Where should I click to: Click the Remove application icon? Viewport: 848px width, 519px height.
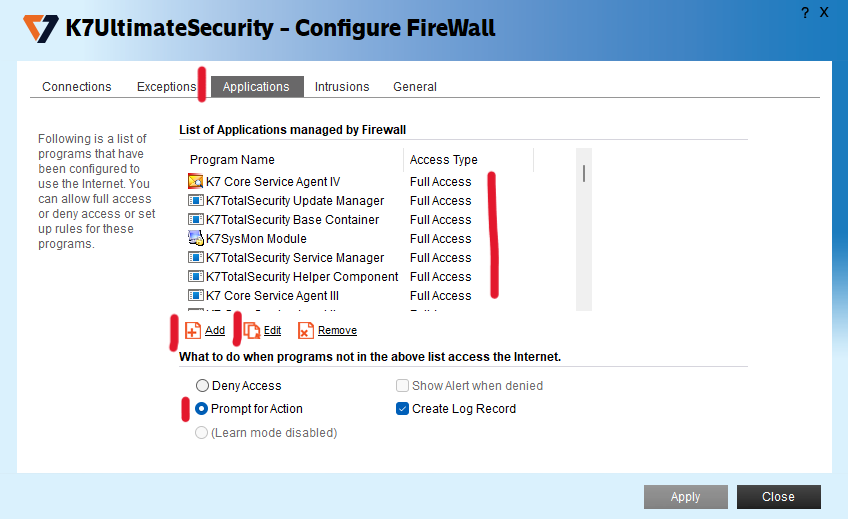[x=306, y=331]
